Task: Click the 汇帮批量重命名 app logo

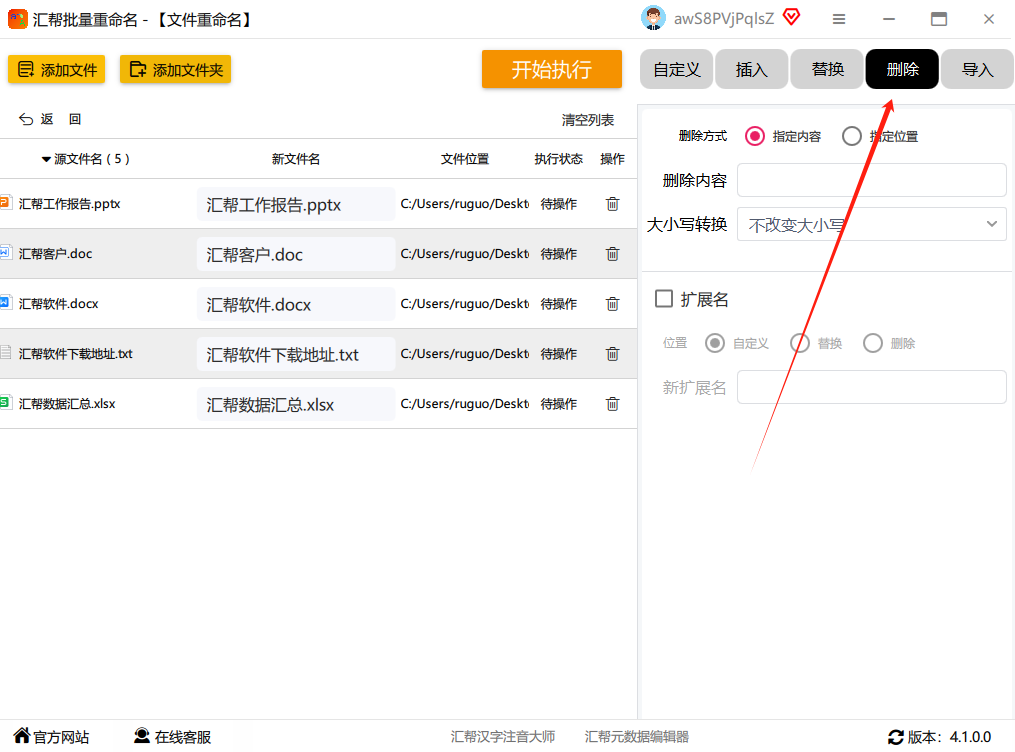Action: (17, 19)
